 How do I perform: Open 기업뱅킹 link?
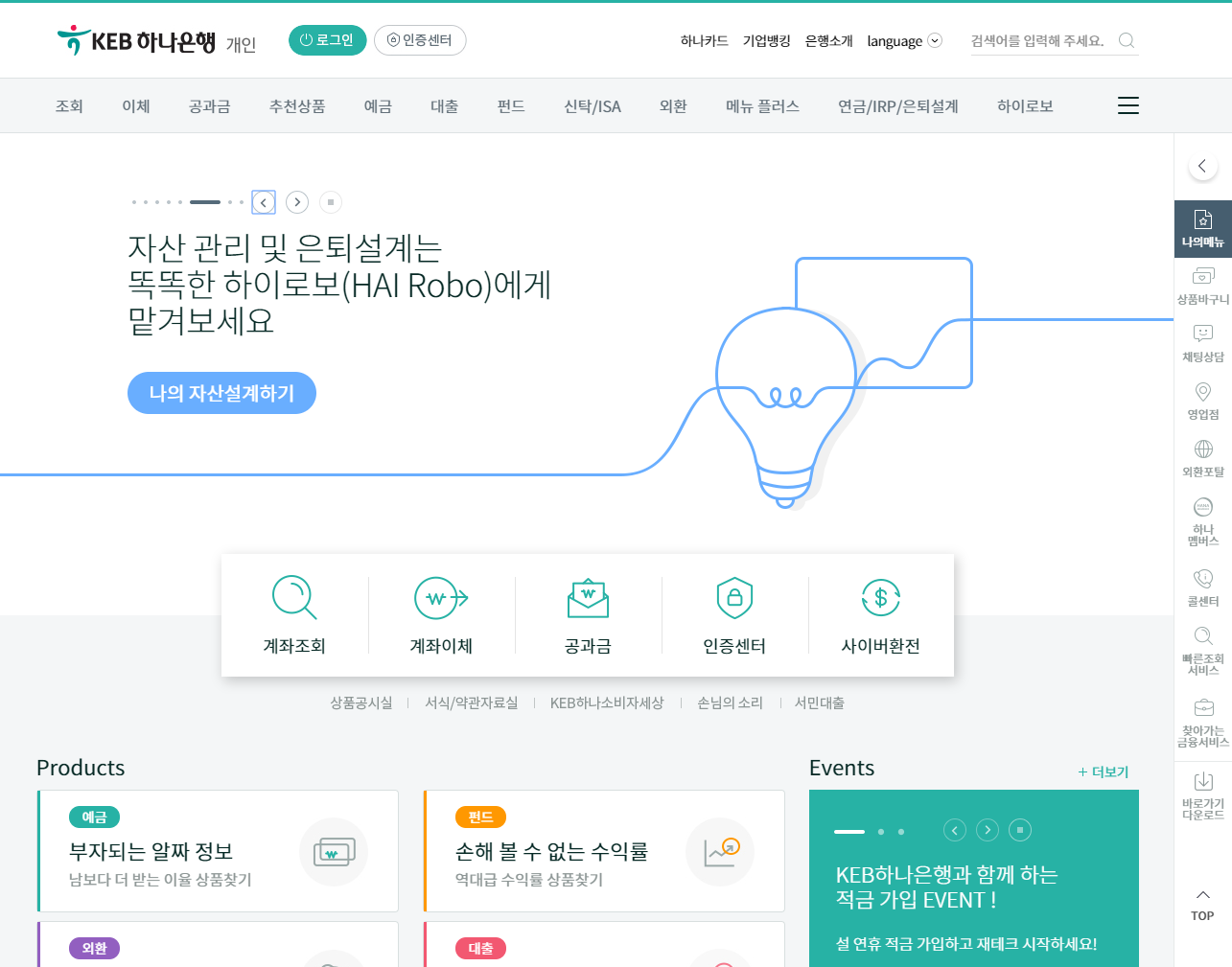tap(767, 40)
